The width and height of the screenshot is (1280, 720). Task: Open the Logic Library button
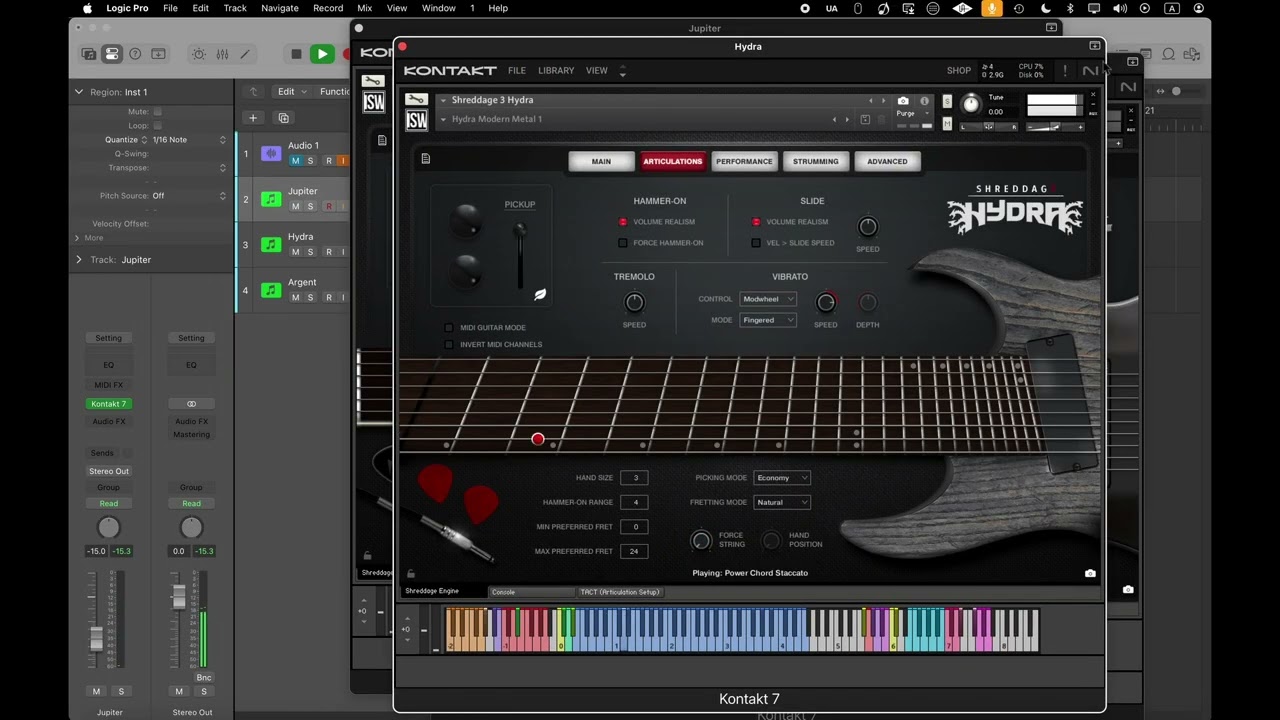pos(89,54)
